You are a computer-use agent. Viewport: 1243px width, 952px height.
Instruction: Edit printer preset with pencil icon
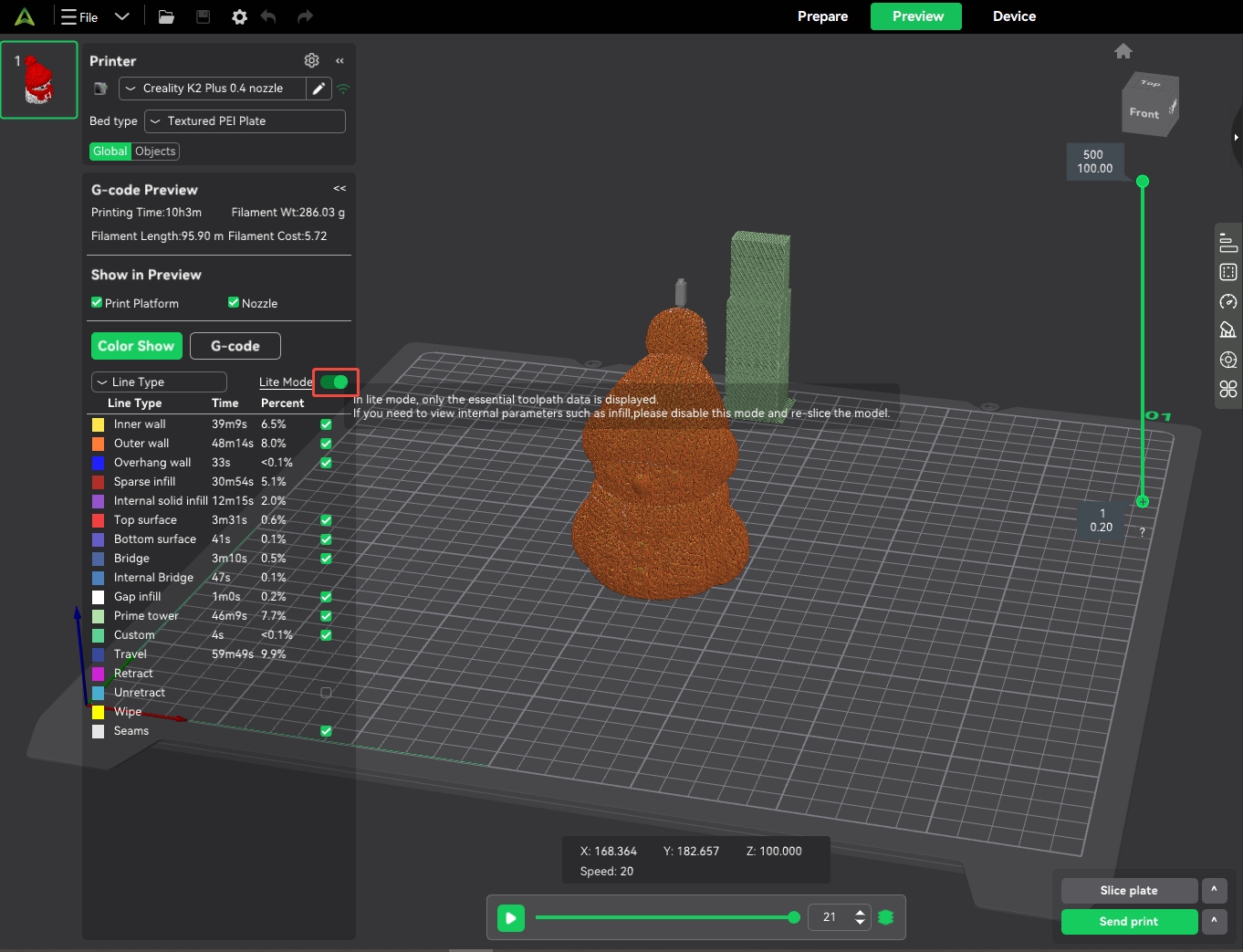[x=319, y=89]
